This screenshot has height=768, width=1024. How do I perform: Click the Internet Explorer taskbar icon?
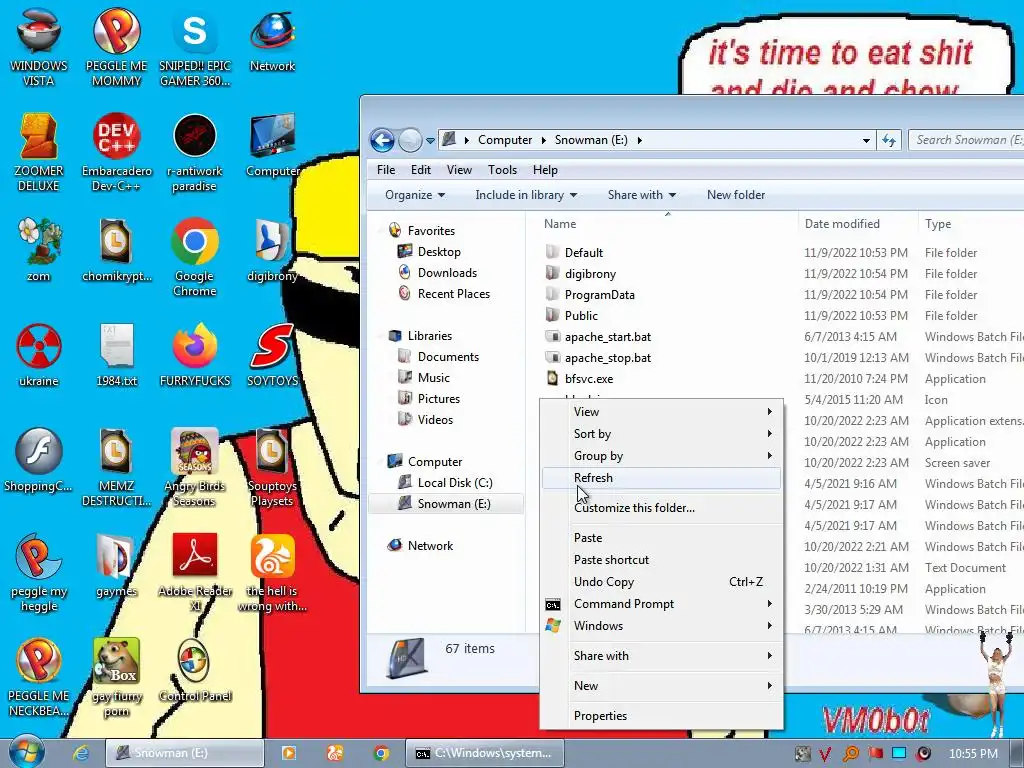click(81, 753)
